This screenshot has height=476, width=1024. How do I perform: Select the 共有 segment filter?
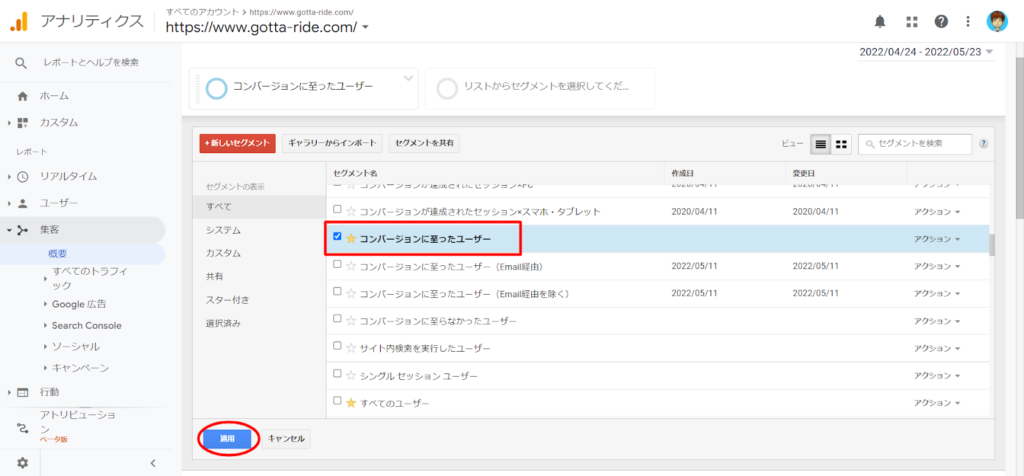tap(215, 276)
